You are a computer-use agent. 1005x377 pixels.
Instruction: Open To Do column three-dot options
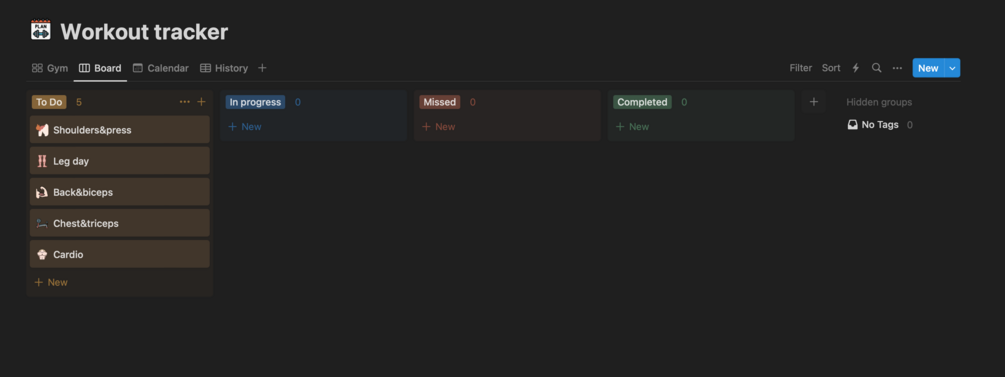pyautogui.click(x=185, y=102)
